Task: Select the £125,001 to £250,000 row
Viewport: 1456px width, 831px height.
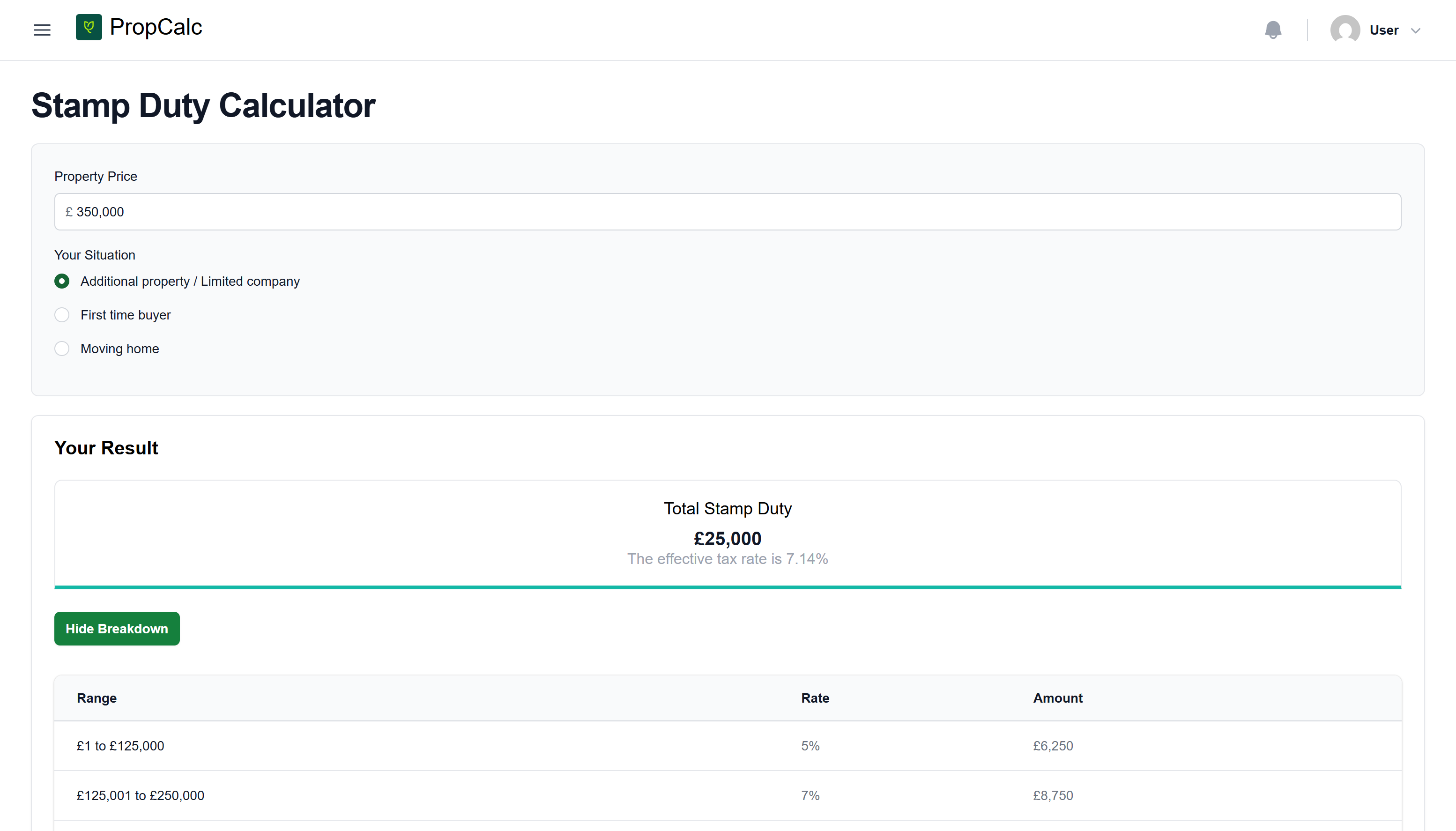Action: tap(728, 795)
